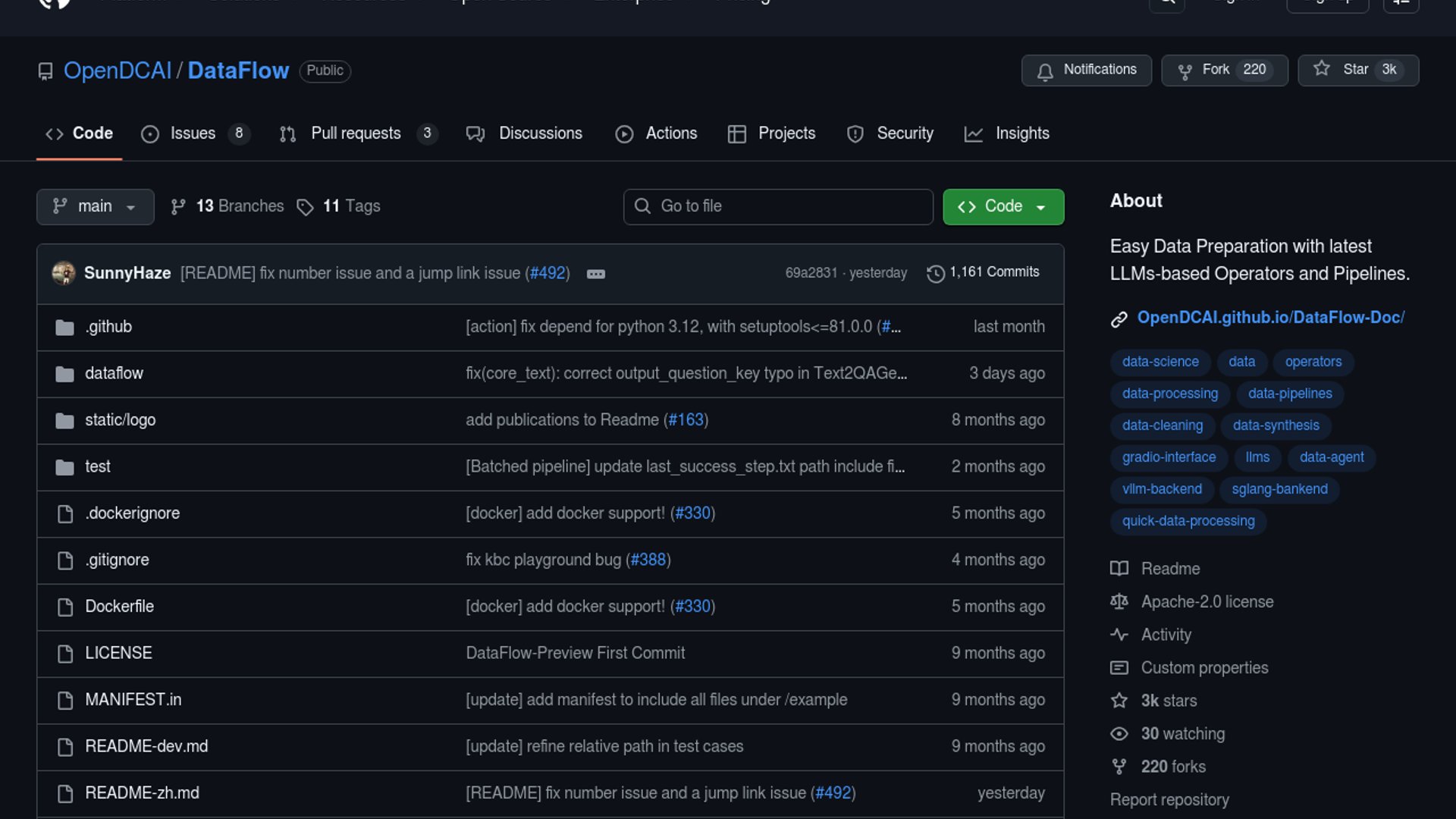
Task: Click the data-science topic tag
Action: pyautogui.click(x=1160, y=362)
